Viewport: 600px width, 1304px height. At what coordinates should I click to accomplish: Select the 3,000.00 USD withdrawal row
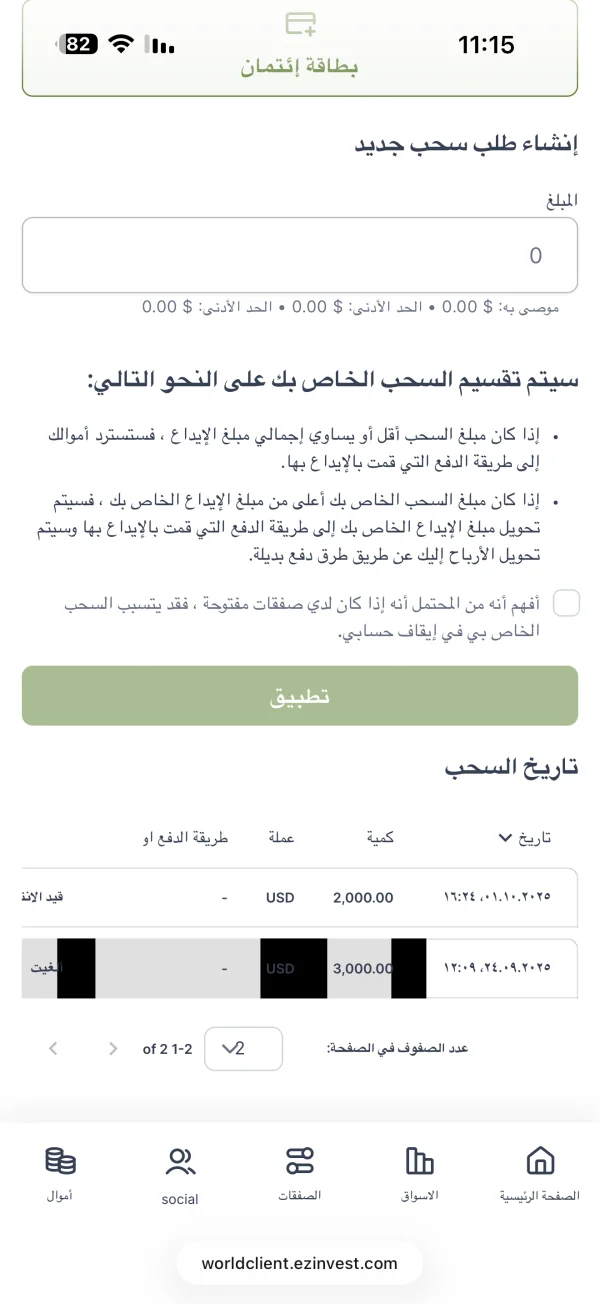click(x=300, y=968)
